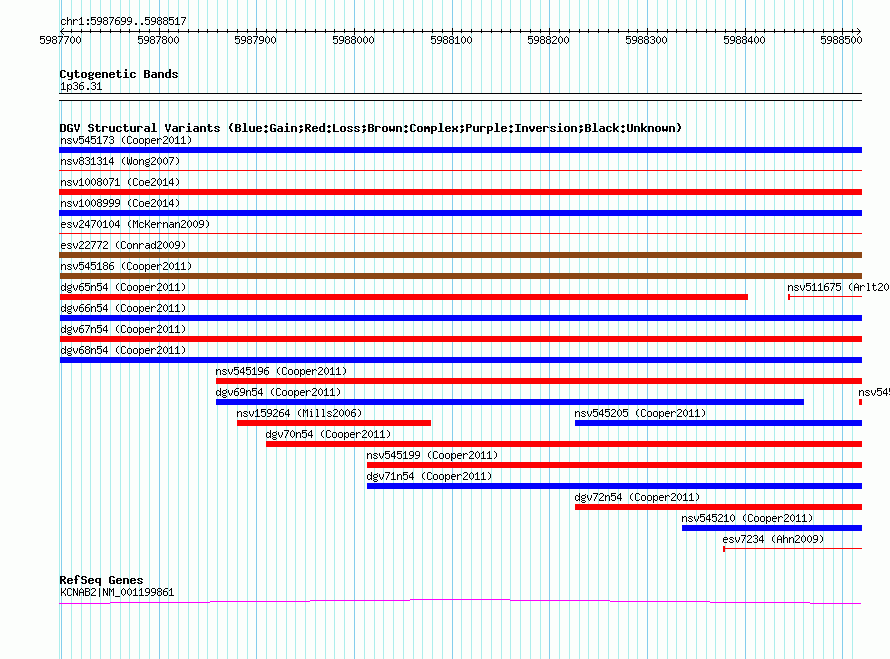This screenshot has width=890, height=659.
Task: Open the nsv545186 (Cooper2011) variant label
Action: click(x=126, y=266)
